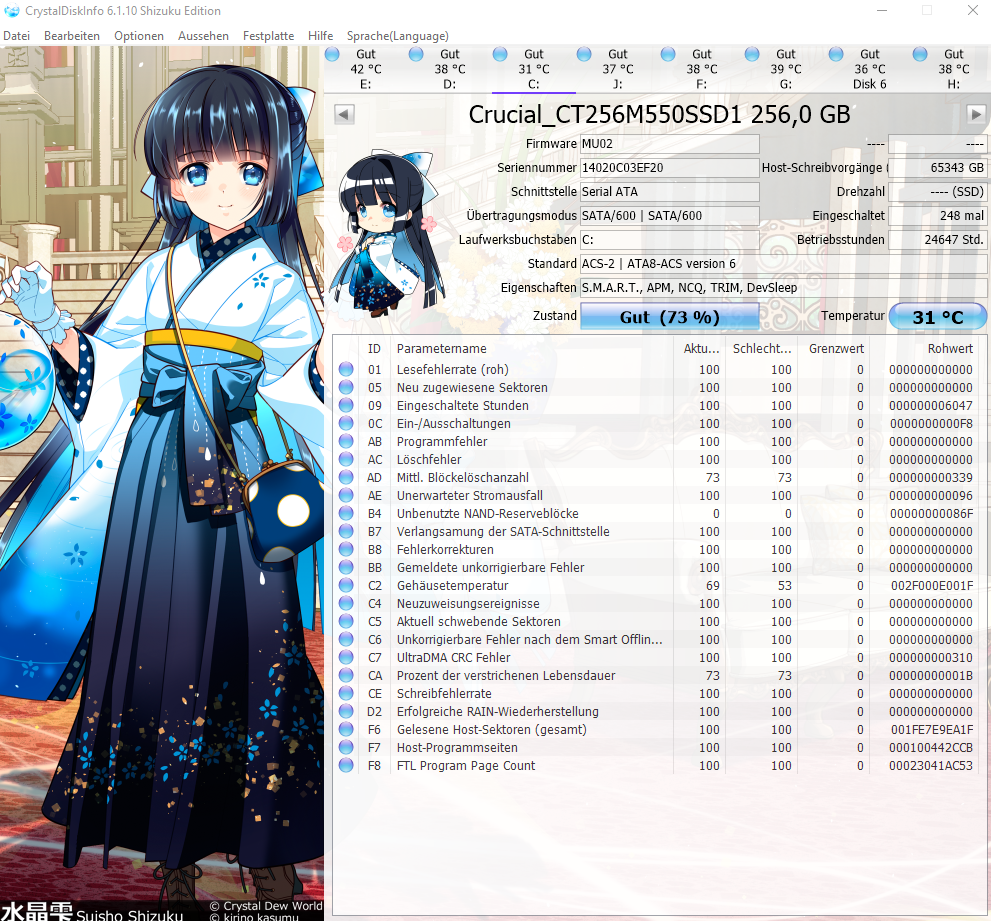The height and width of the screenshot is (921, 991).
Task: Click the ID column header
Action: 374,348
